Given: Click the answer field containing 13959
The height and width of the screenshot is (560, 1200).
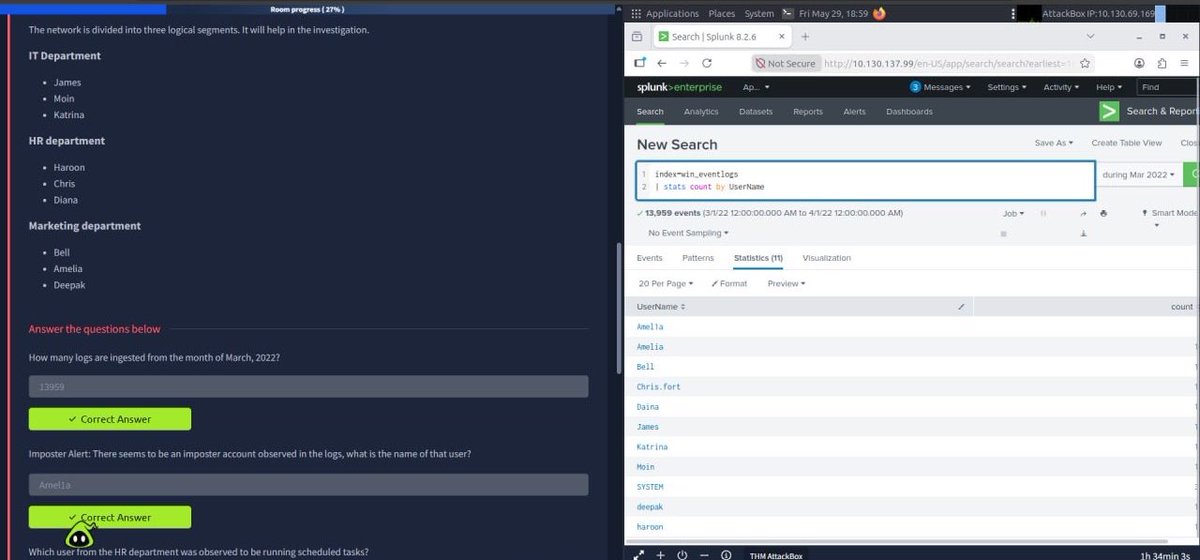Looking at the screenshot, I should pyautogui.click(x=308, y=386).
